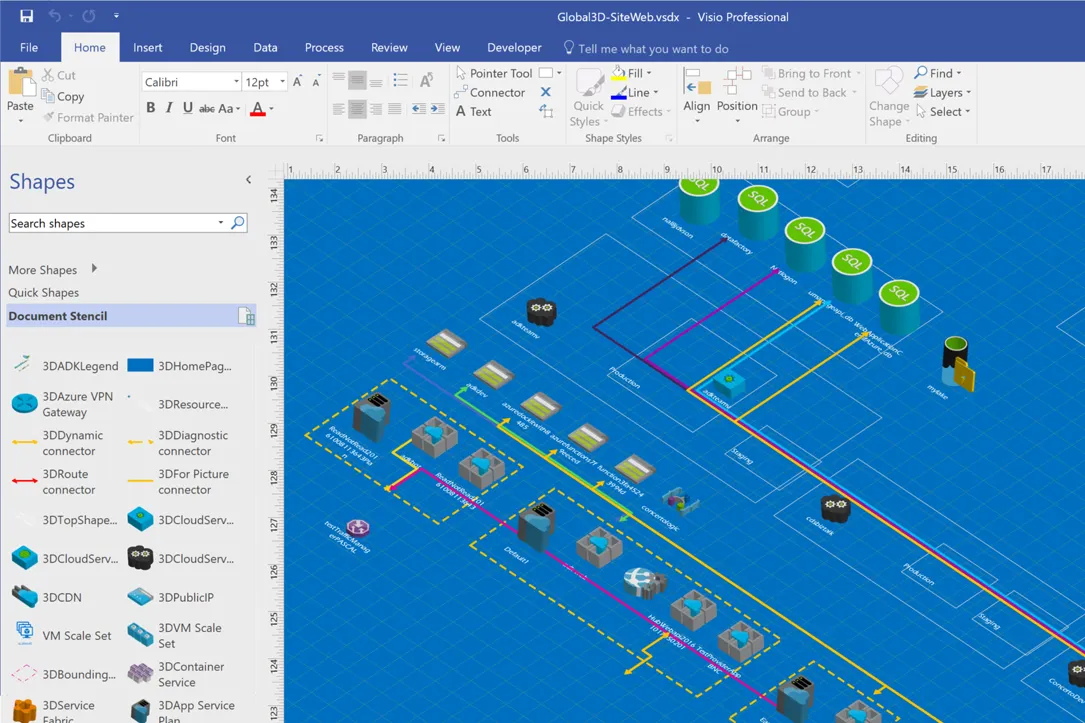
Task: Activate the Format Painter
Action: coord(88,118)
